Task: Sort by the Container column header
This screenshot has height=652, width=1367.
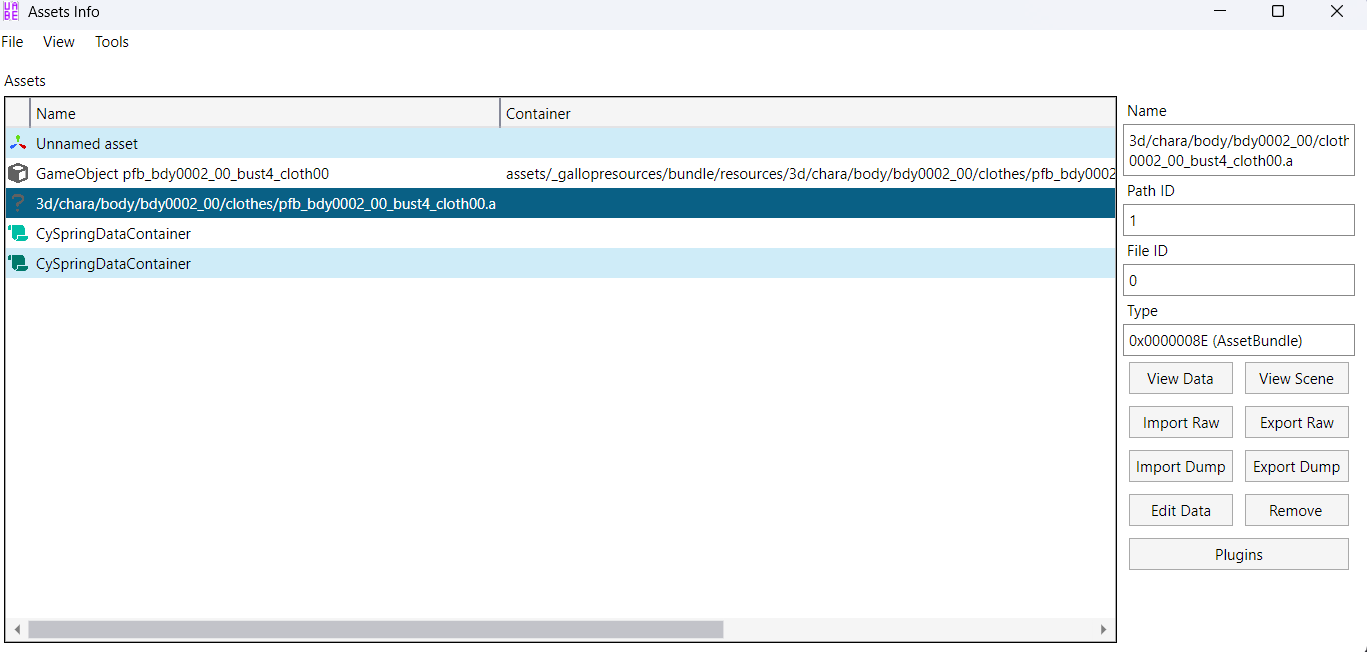Action: [807, 113]
